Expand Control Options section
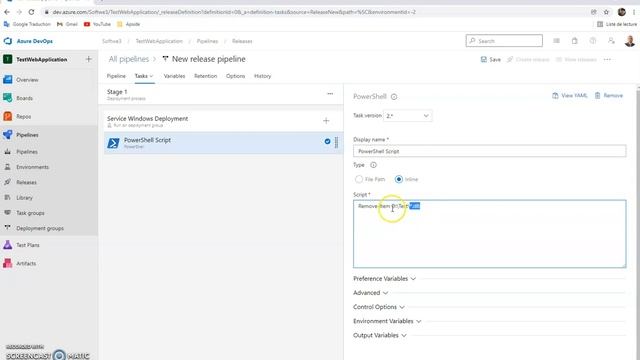 click(378, 307)
